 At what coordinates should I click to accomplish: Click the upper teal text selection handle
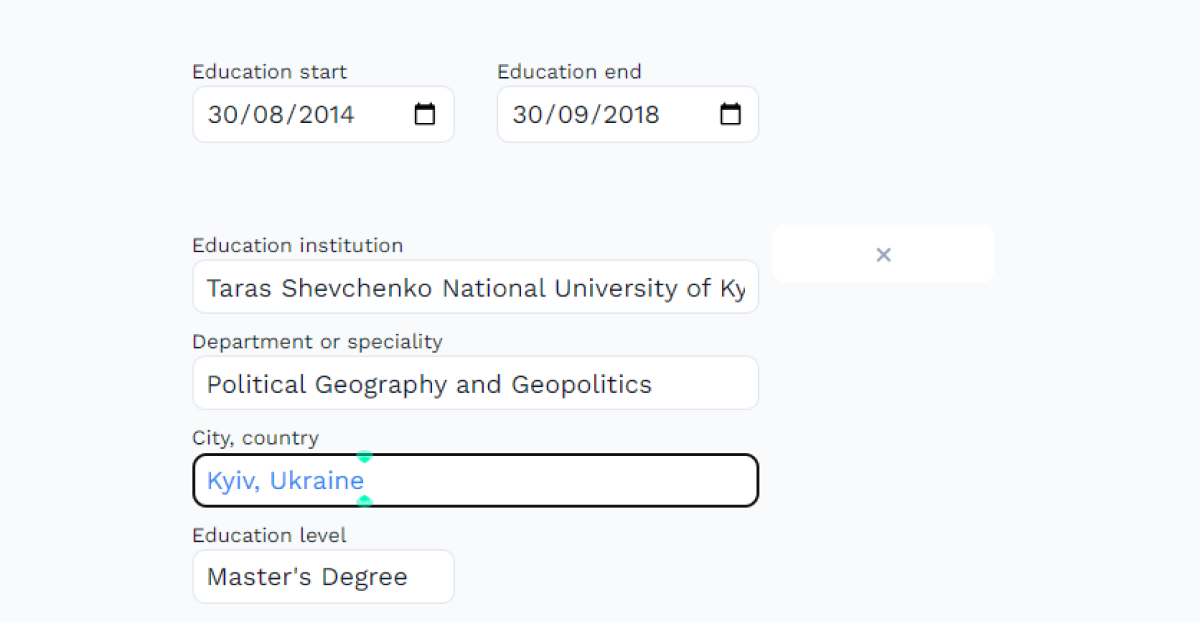click(365, 457)
